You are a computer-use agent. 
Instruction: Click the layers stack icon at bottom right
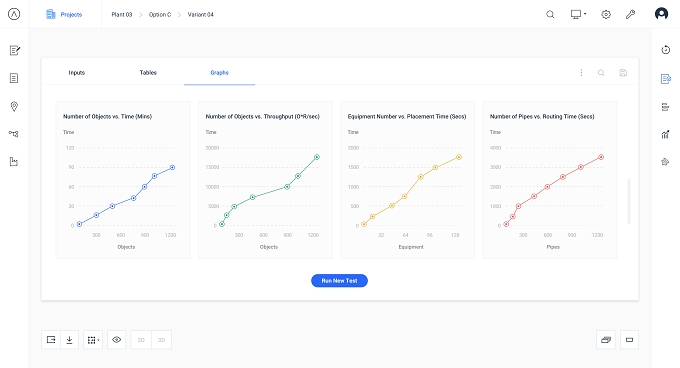pos(606,339)
